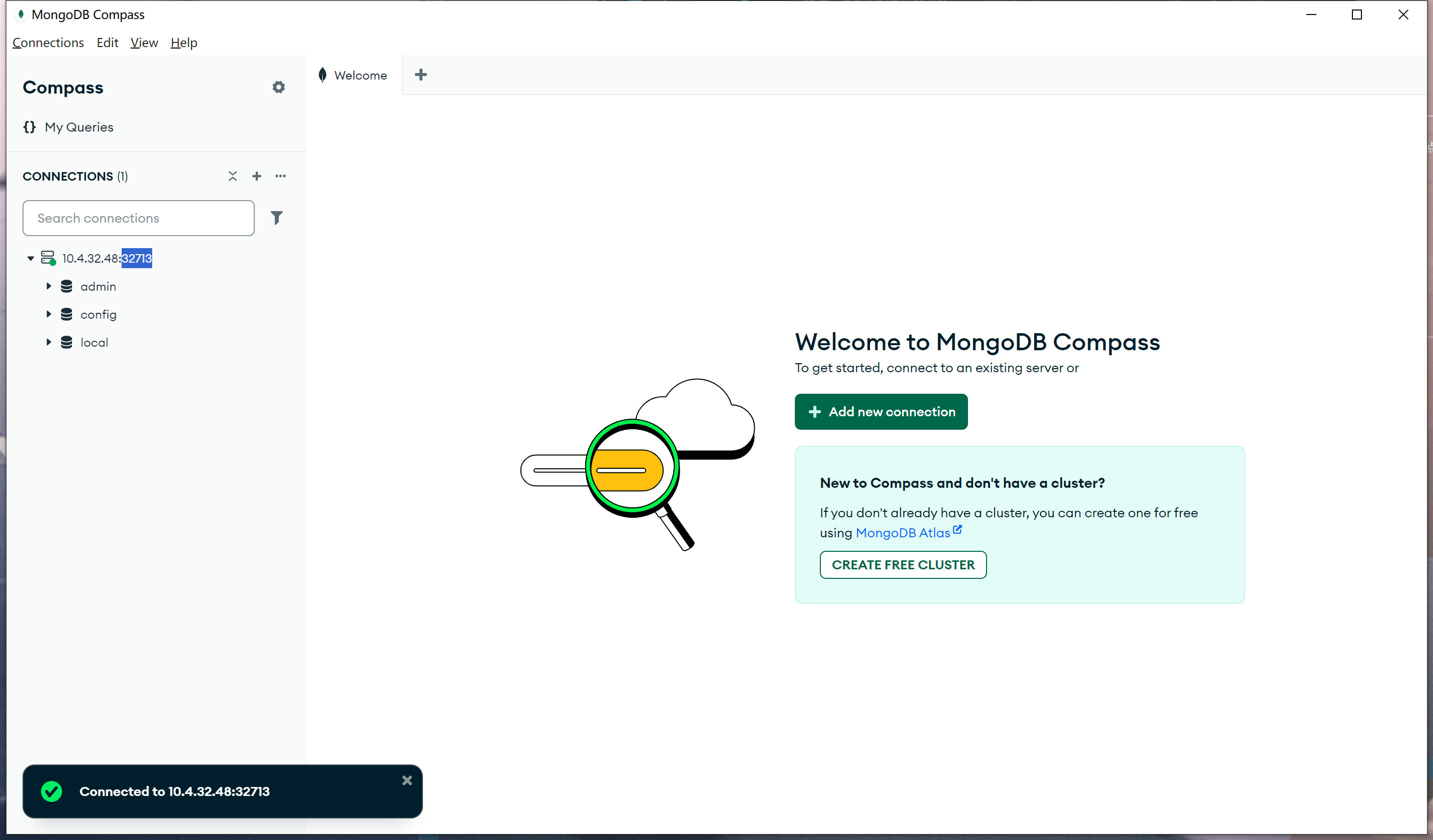Click the leaf icon on Welcome tab
1433x840 pixels.
tap(322, 75)
